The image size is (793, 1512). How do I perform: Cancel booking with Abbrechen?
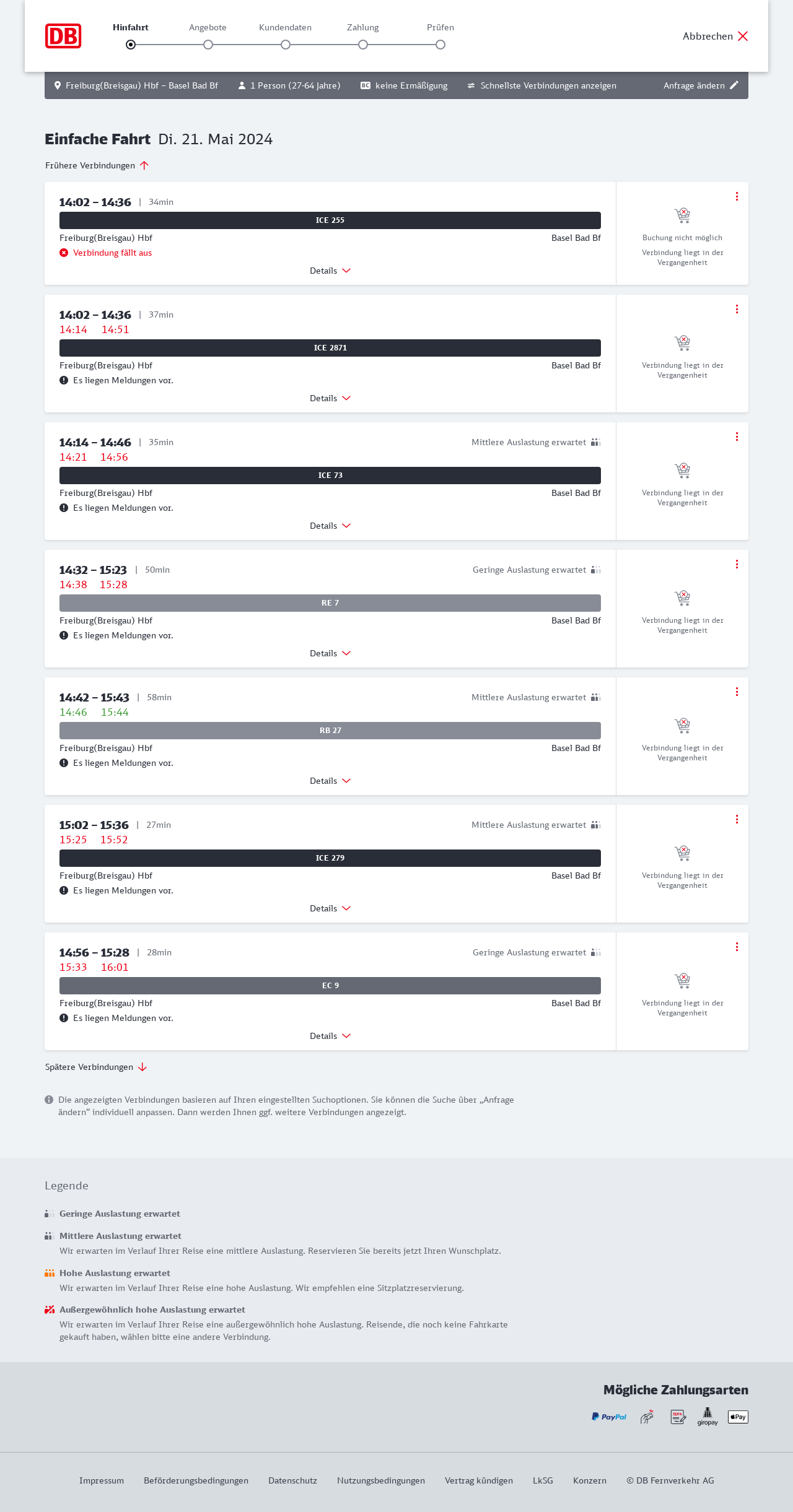coord(716,36)
